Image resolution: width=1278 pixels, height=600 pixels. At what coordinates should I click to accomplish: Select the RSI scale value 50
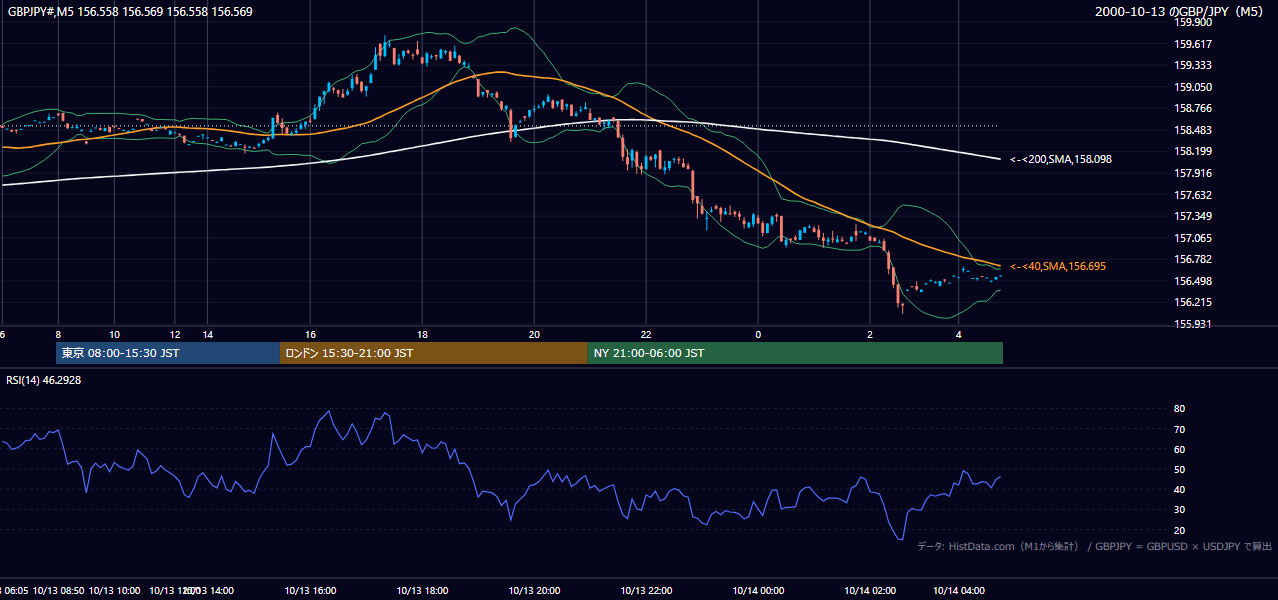coord(1180,470)
